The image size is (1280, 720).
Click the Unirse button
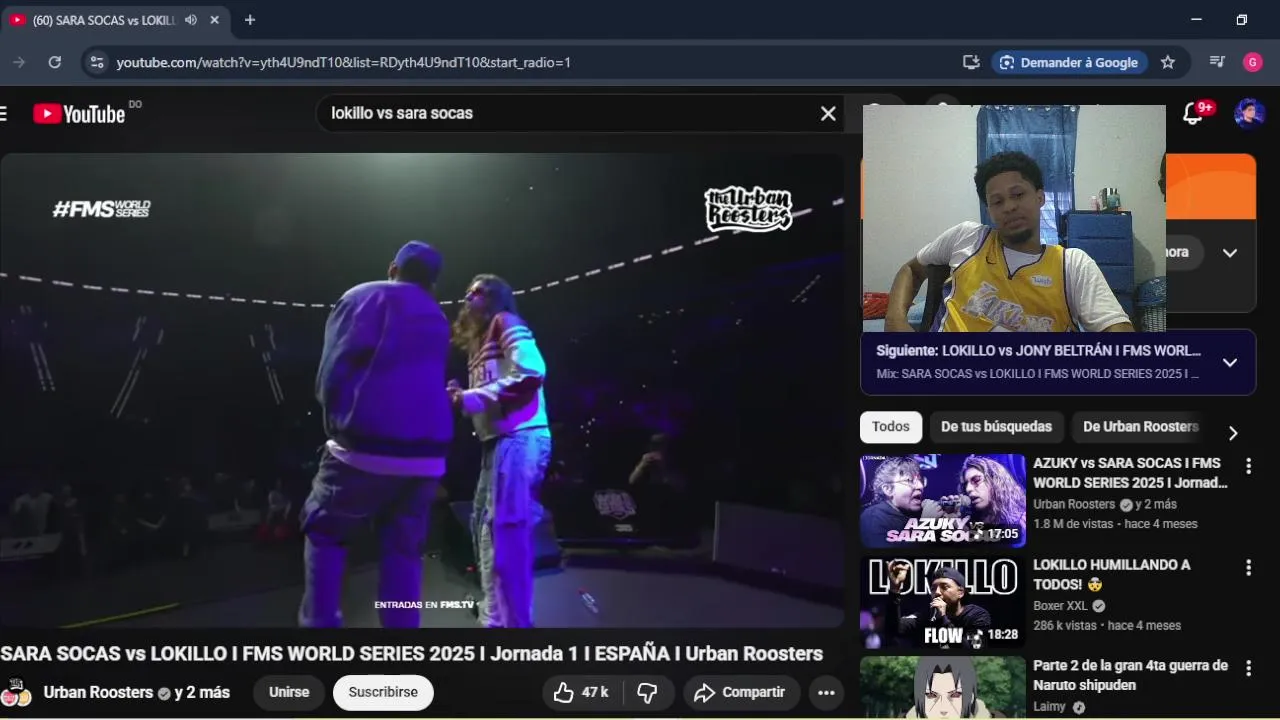point(289,692)
